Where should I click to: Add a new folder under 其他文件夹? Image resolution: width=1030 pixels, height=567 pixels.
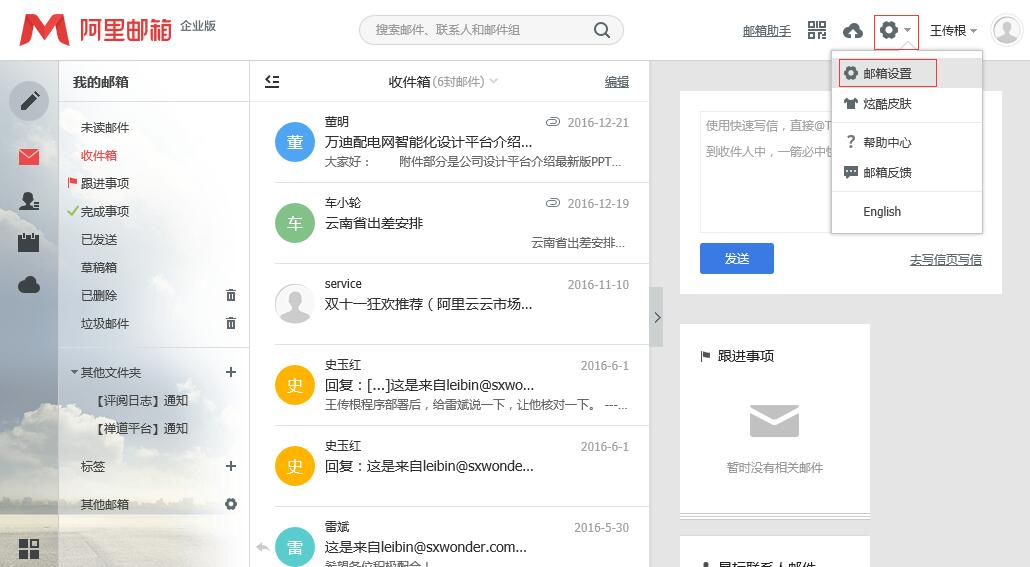[231, 372]
